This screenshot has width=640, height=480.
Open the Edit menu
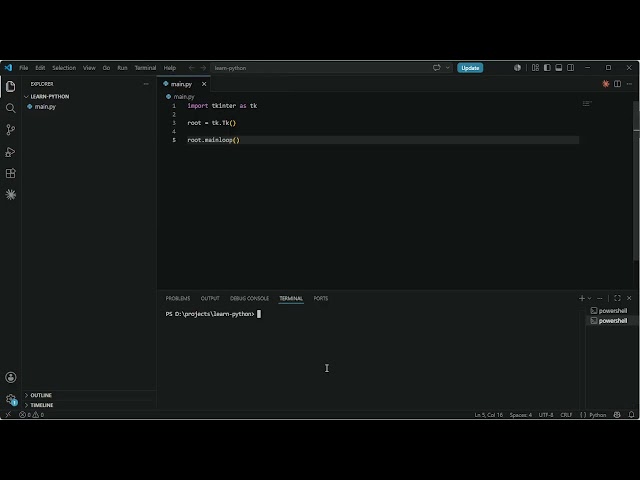pyautogui.click(x=40, y=68)
